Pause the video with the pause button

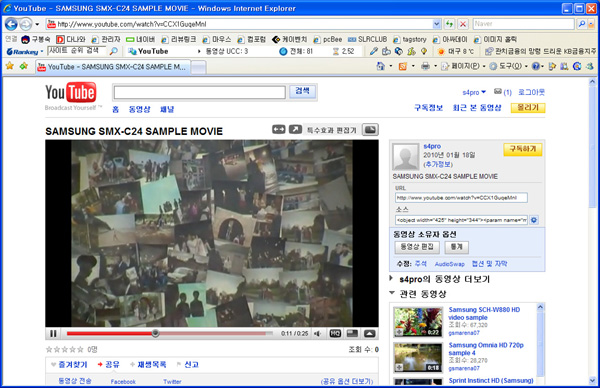(53, 334)
